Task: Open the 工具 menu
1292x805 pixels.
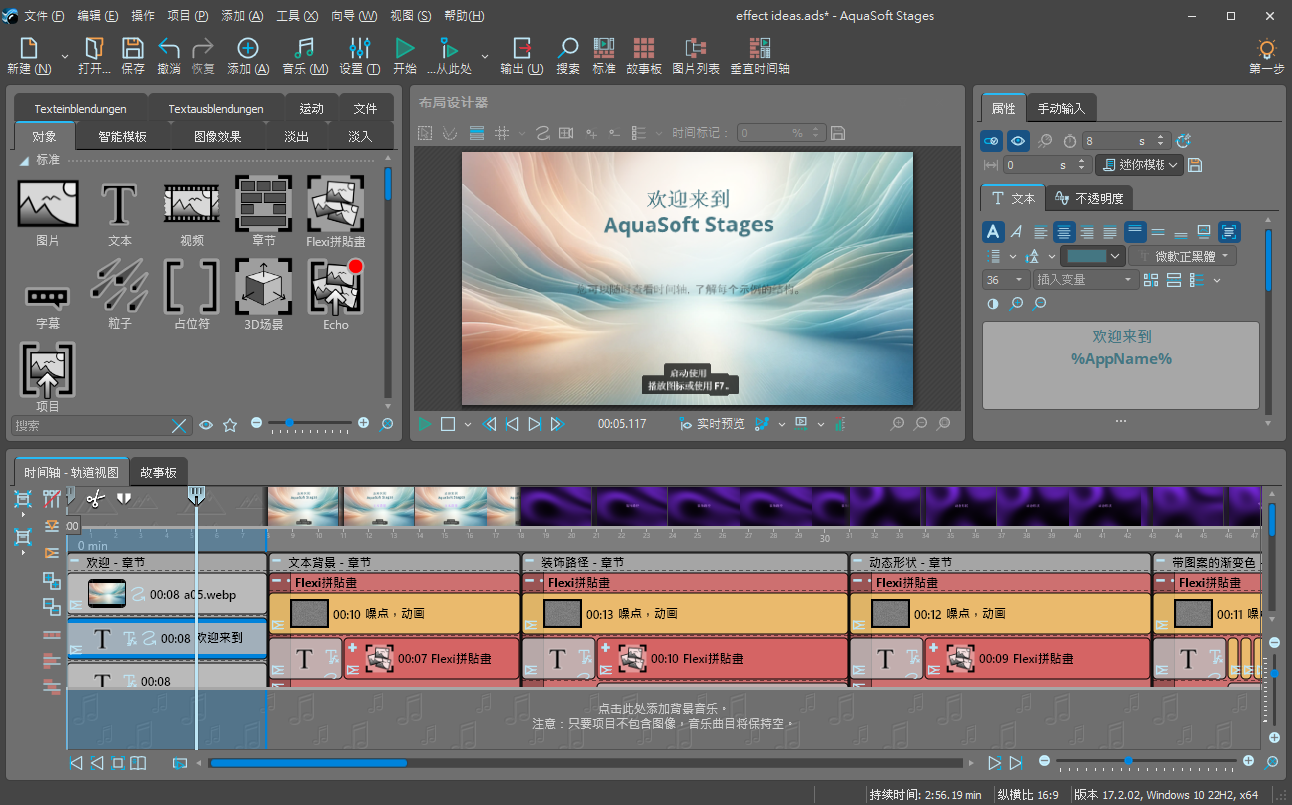Action: pos(297,16)
